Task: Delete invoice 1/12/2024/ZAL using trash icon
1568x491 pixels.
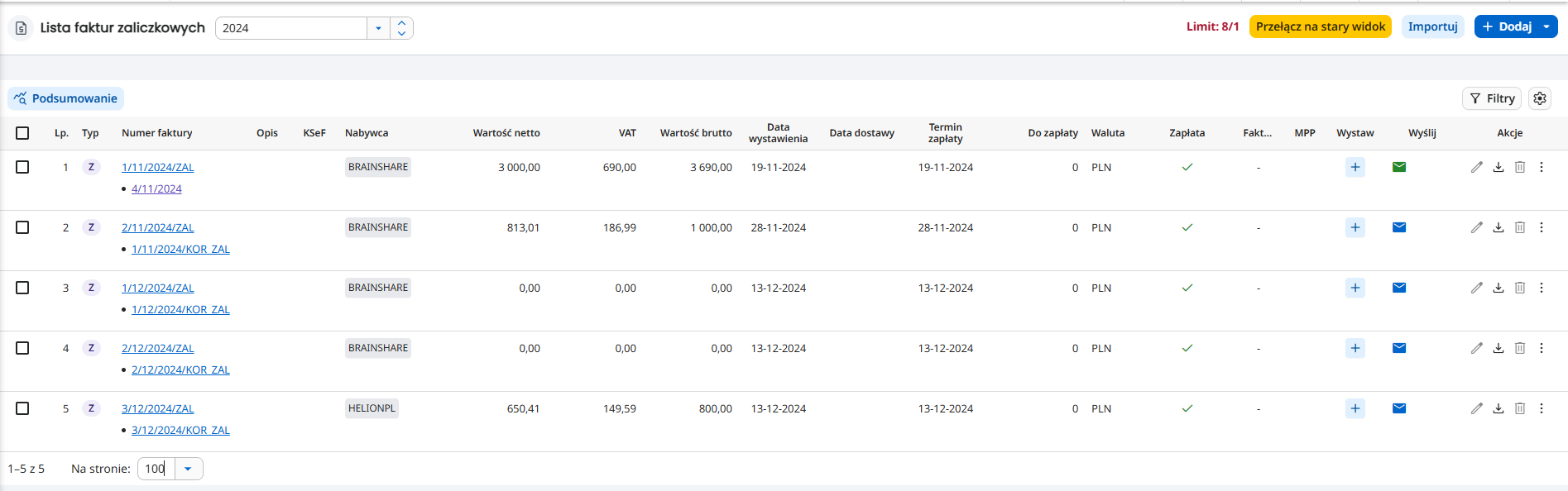Action: [x=1520, y=288]
